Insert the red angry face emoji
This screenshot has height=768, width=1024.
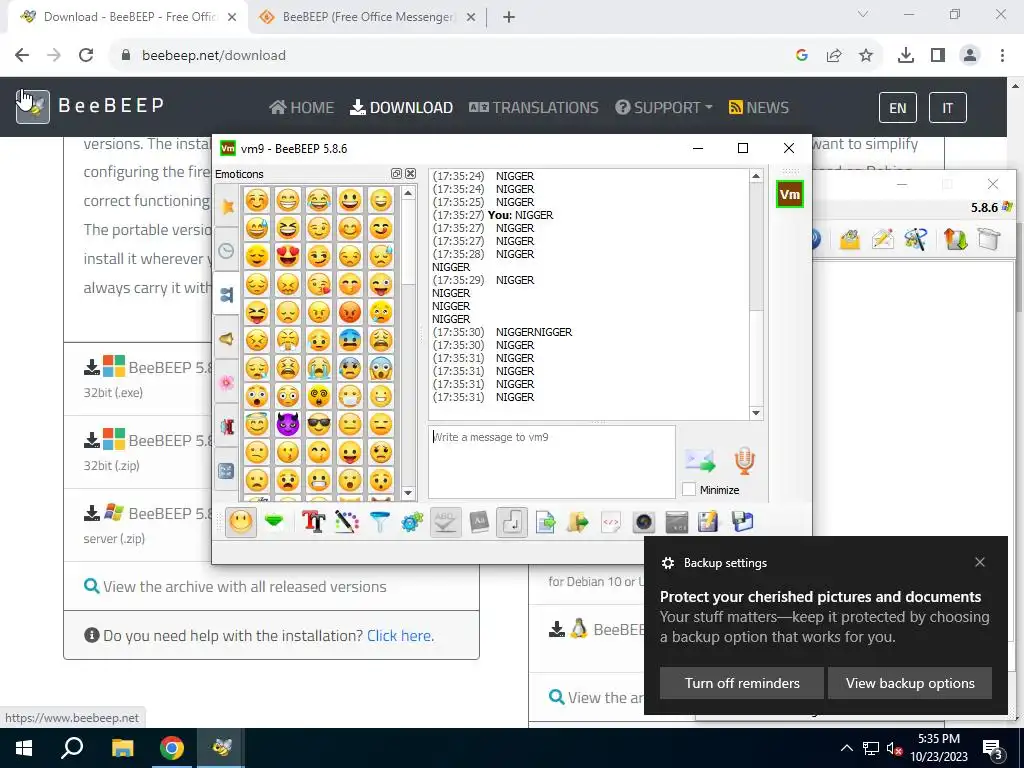pyautogui.click(x=350, y=312)
